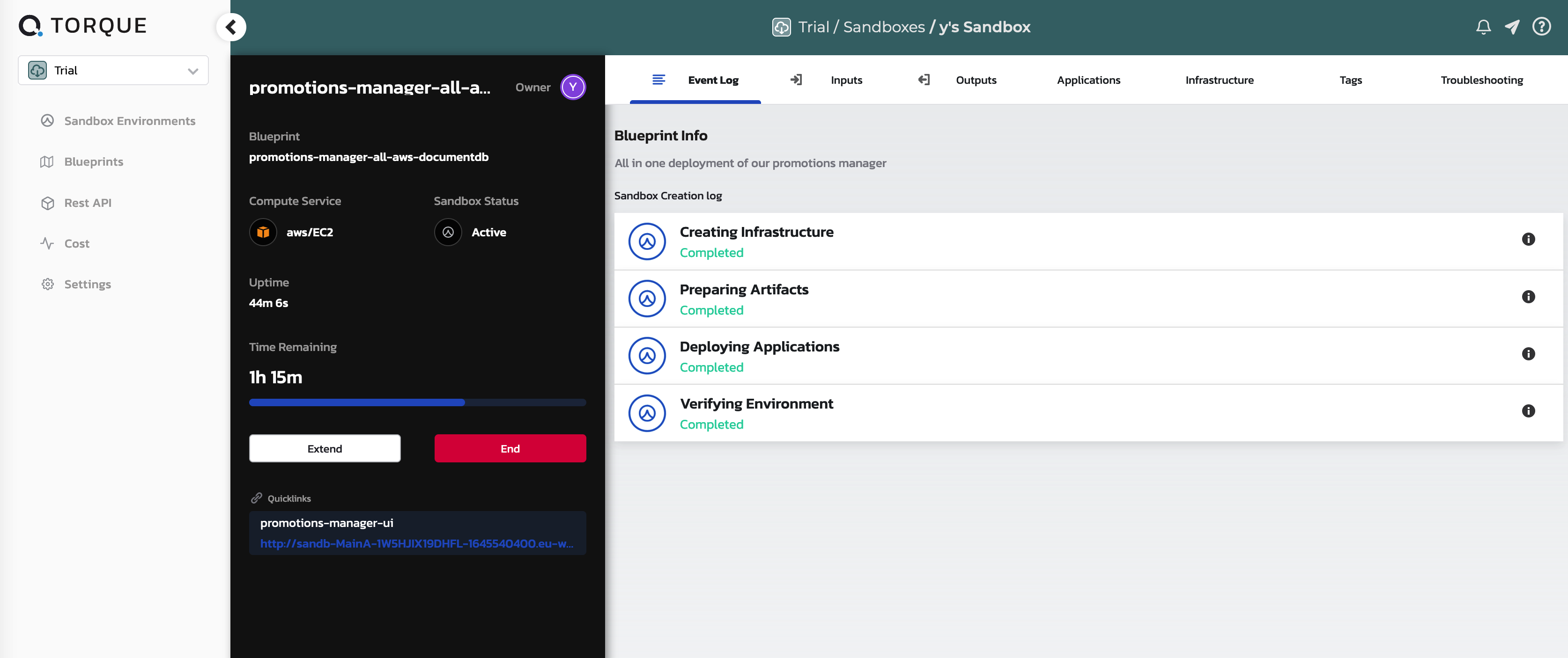The image size is (1568, 658).
Task: Click the promotions-manager-ui quicklink title
Action: [x=326, y=523]
